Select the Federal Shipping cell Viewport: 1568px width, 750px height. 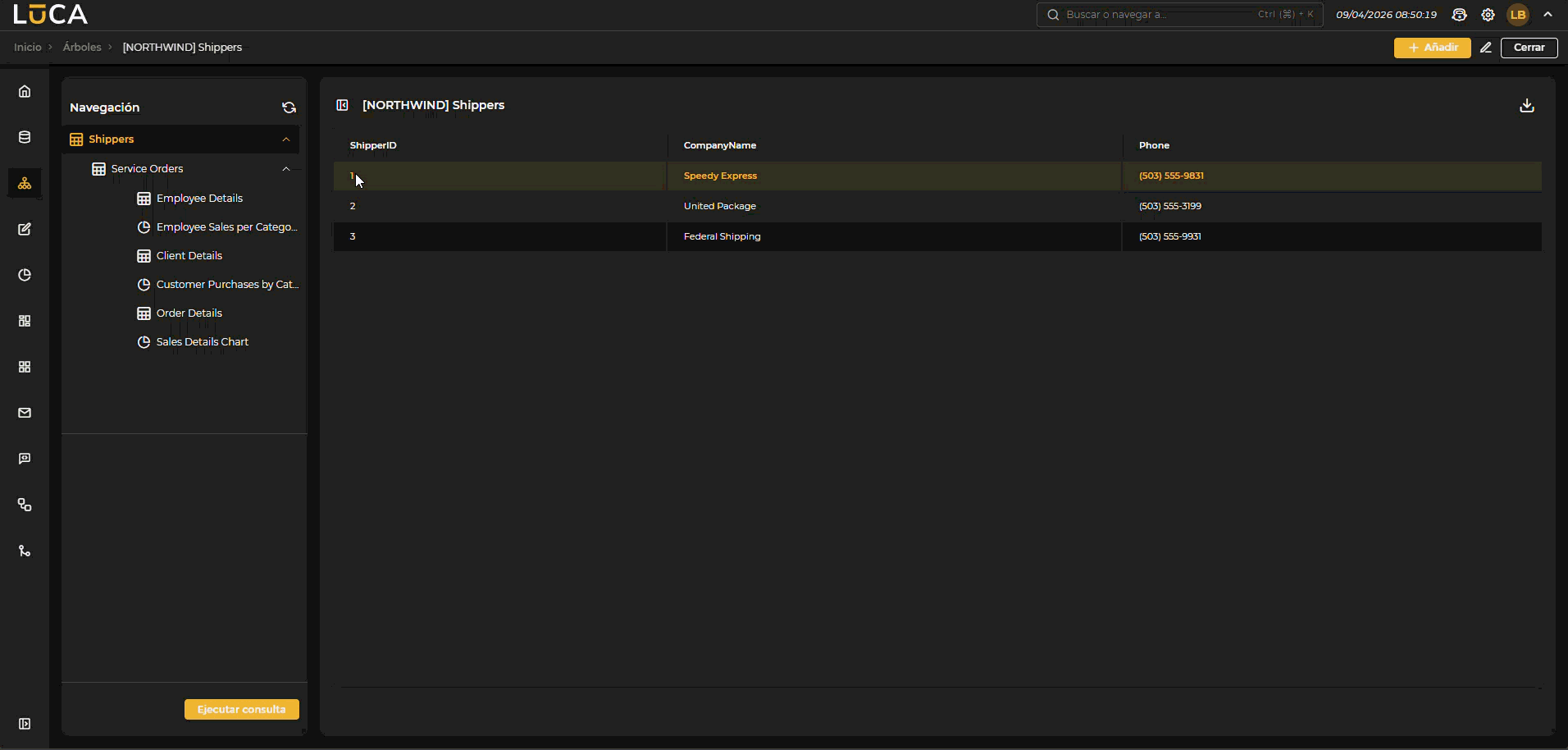click(722, 236)
